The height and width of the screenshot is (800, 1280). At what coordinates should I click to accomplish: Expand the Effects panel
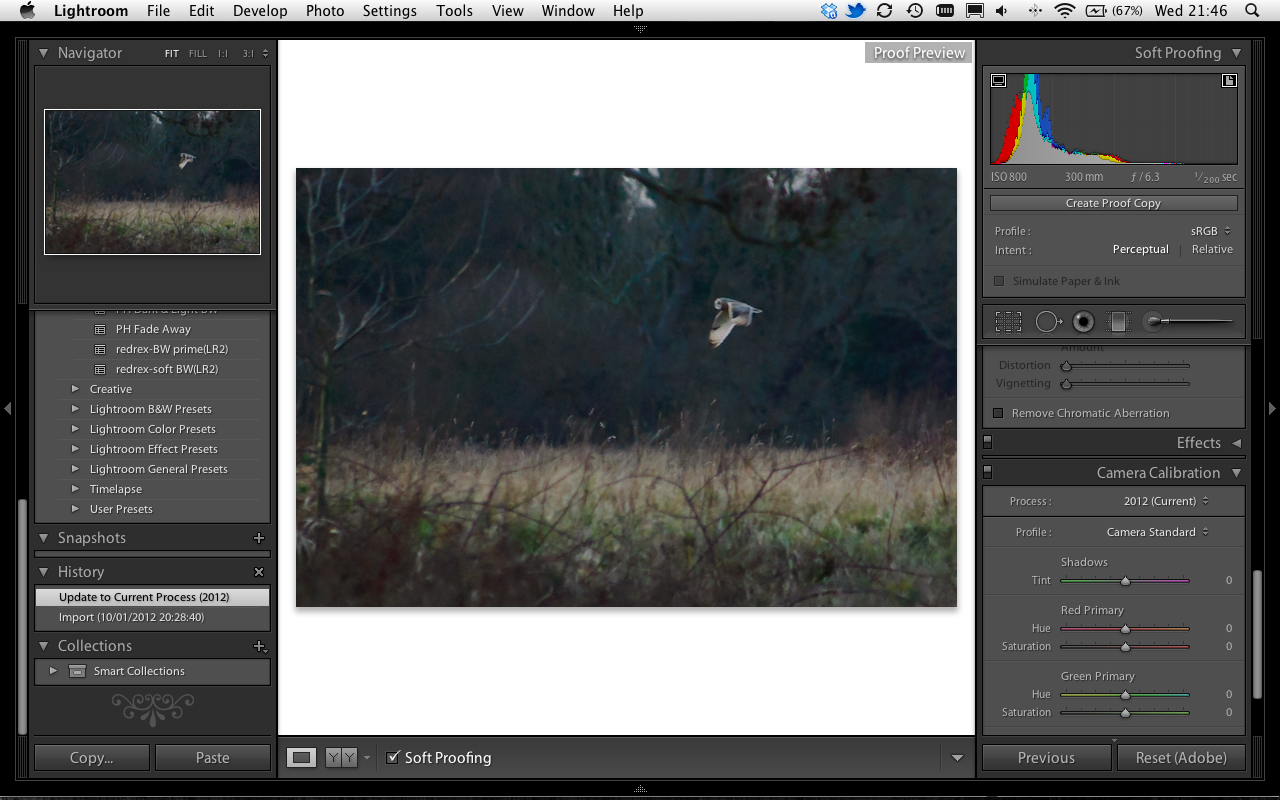(x=1237, y=443)
